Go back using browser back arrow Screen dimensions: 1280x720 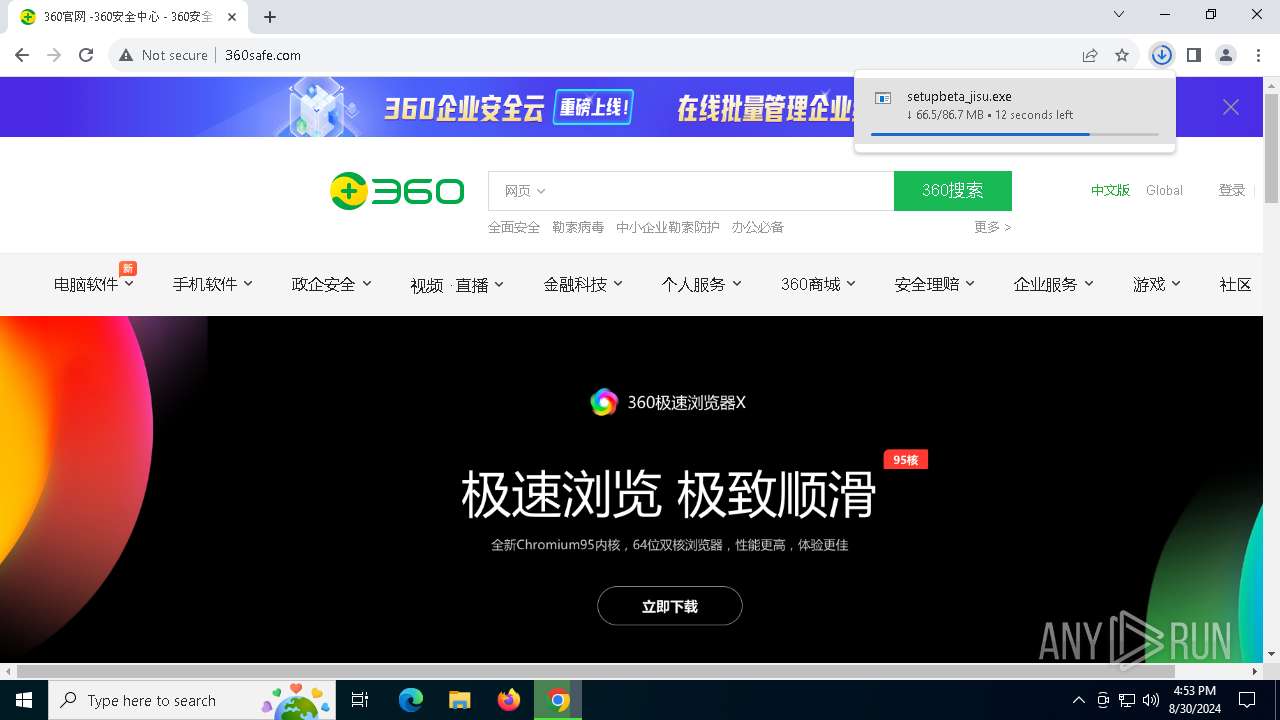click(x=22, y=55)
